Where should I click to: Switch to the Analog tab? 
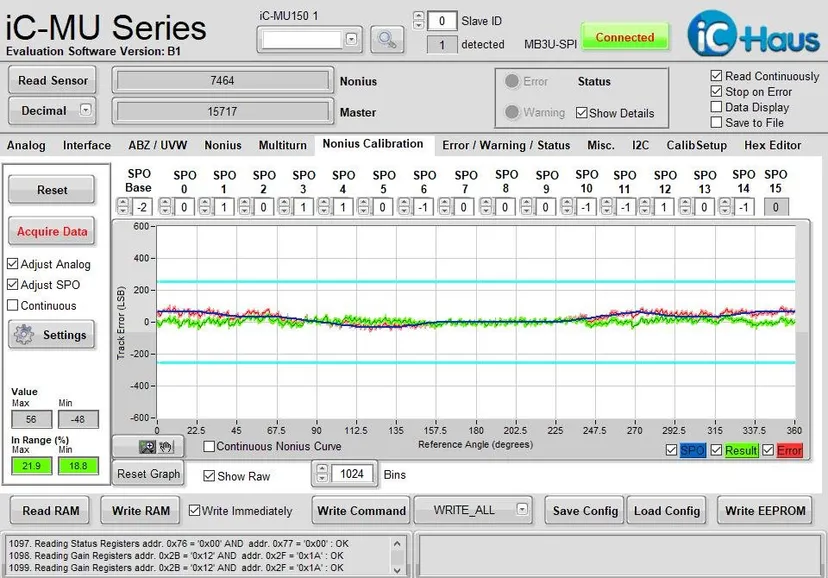pyautogui.click(x=26, y=145)
